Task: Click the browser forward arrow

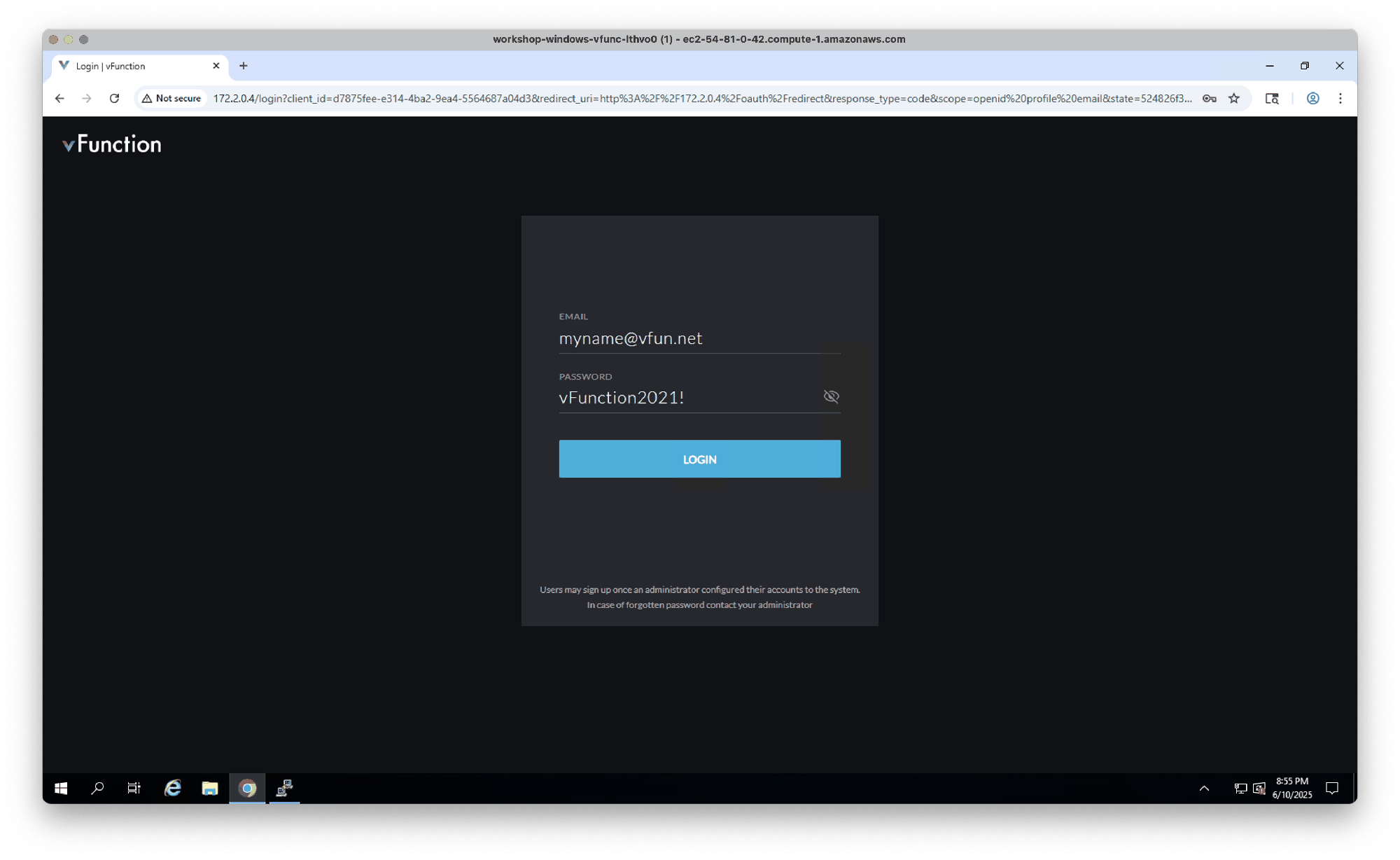Action: (87, 98)
